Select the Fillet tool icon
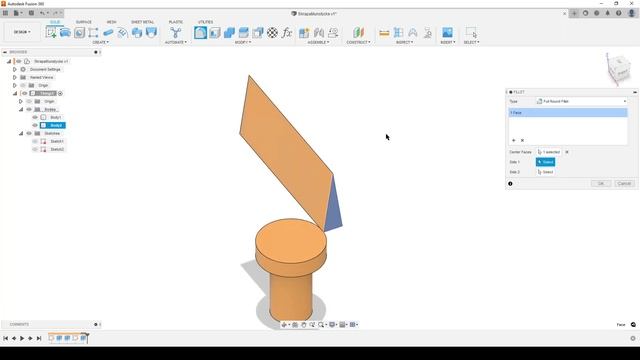Viewport: 640px width, 360px height. click(200, 32)
